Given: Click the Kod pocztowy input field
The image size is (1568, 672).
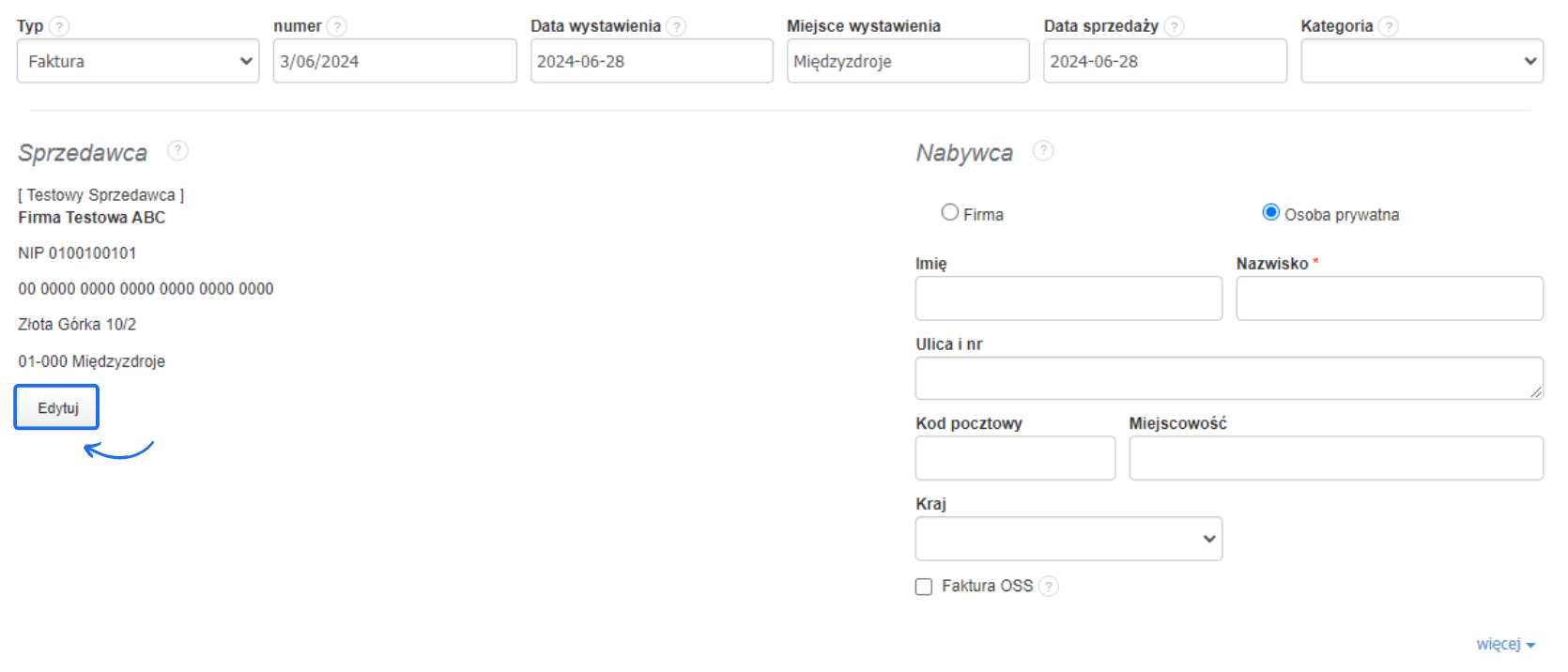Looking at the screenshot, I should pos(1015,458).
